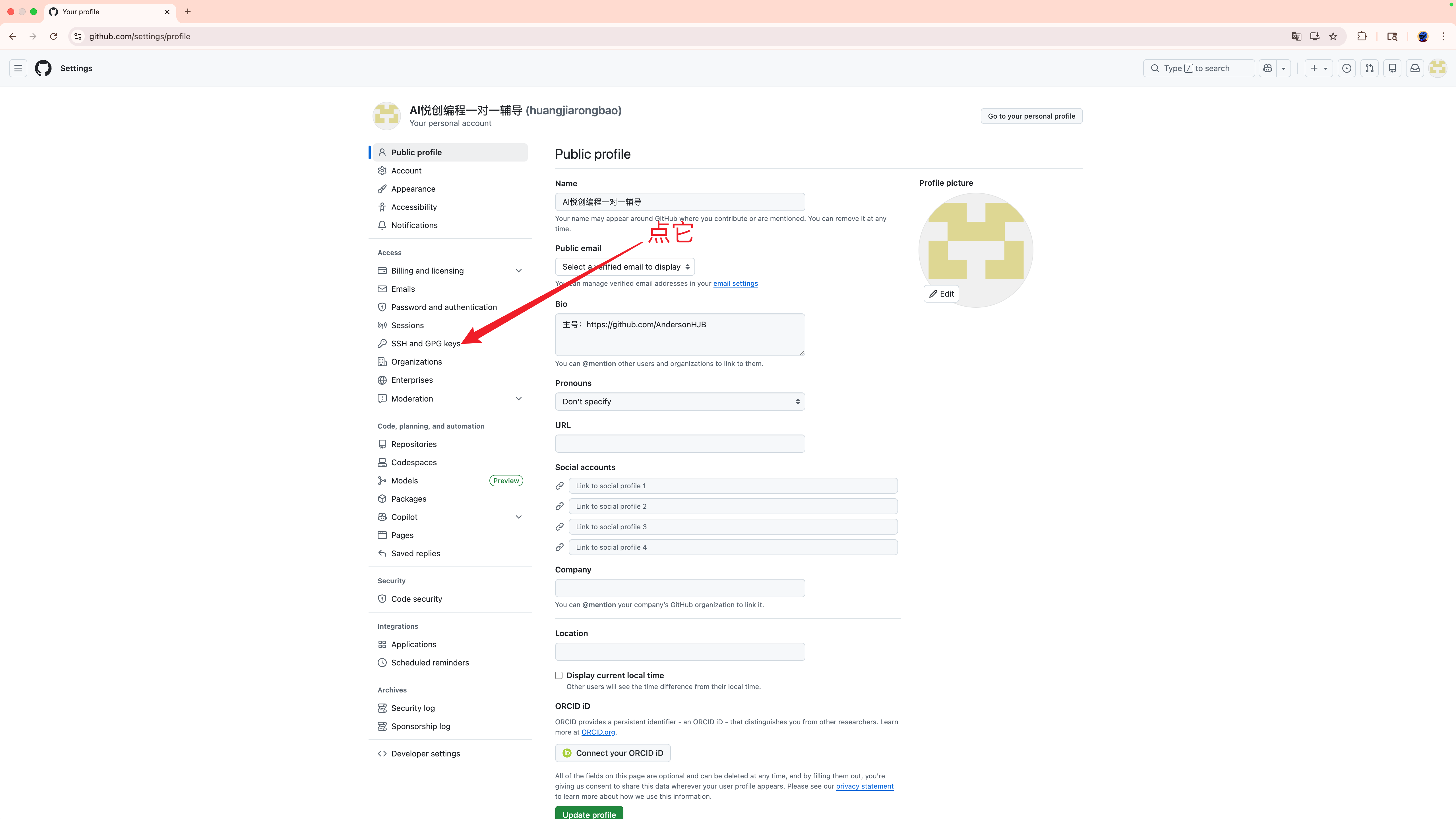Open a new browser tab
This screenshot has height=819, width=1456.
[x=188, y=11]
